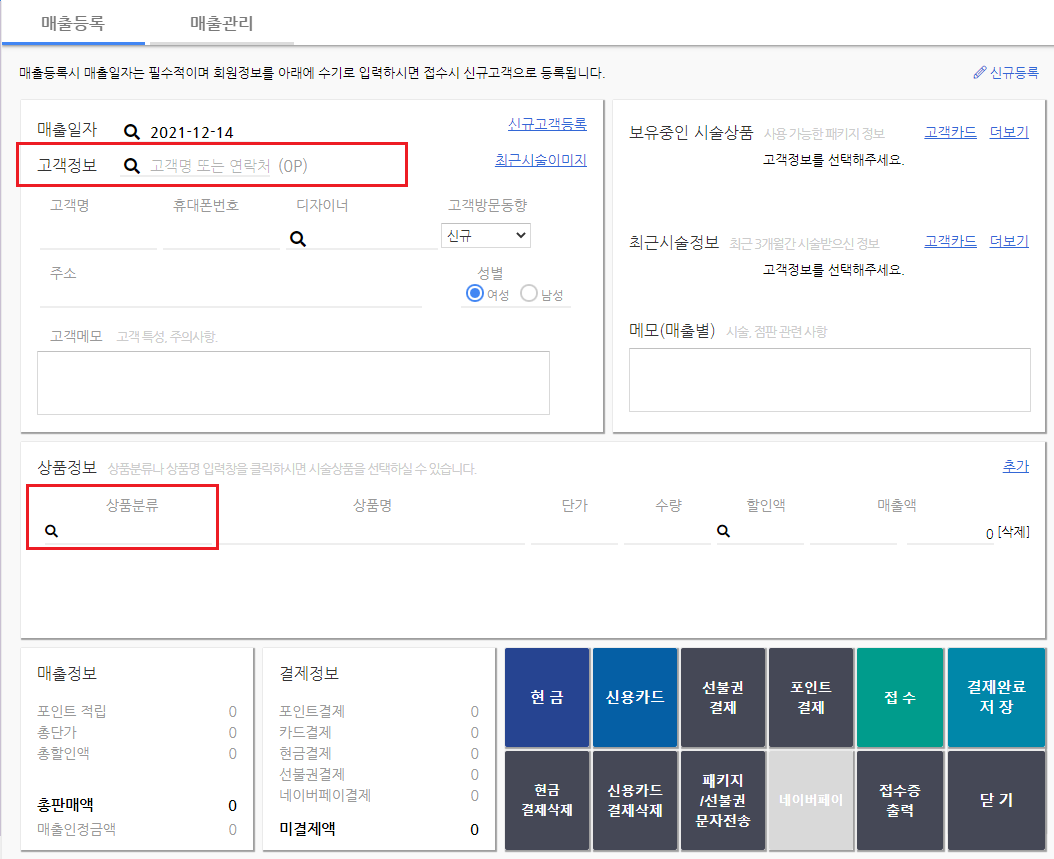This screenshot has height=859, width=1054.
Task: Click the 고객정보 search magnifier icon
Action: coord(132,165)
